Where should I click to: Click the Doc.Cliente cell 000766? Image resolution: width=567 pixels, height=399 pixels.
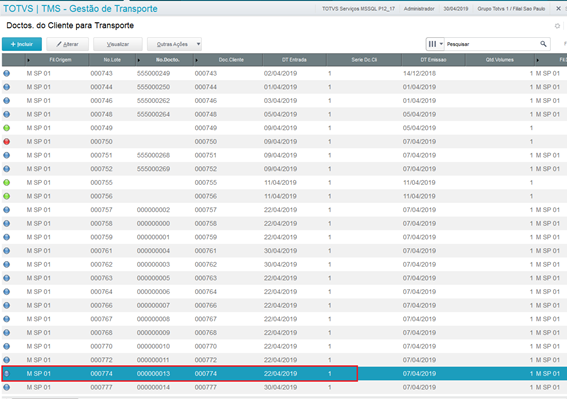206,305
